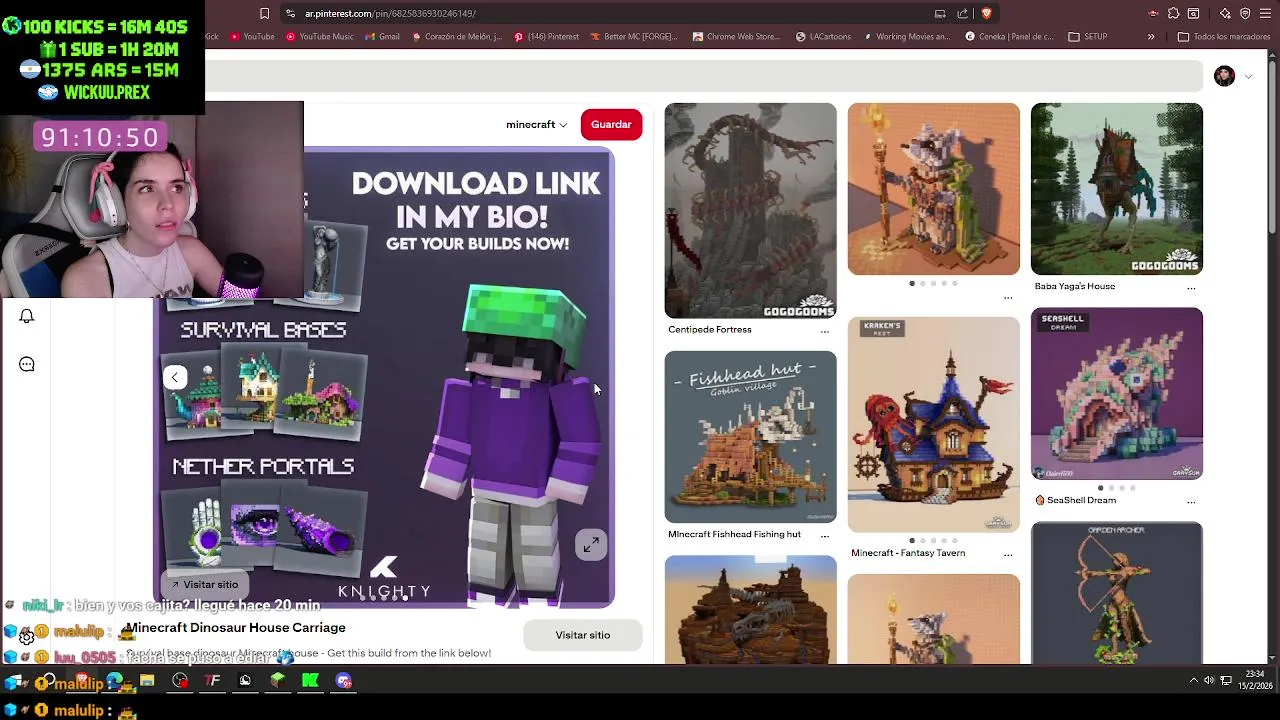
Task: Show more bookmarks with the double-chevron overflow
Action: pos(1151,37)
